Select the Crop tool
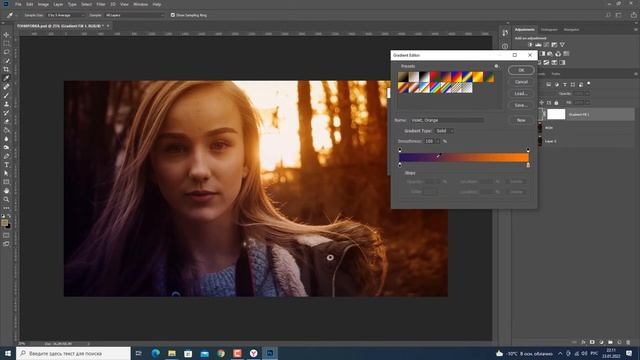This screenshot has width=640, height=360. point(7,69)
